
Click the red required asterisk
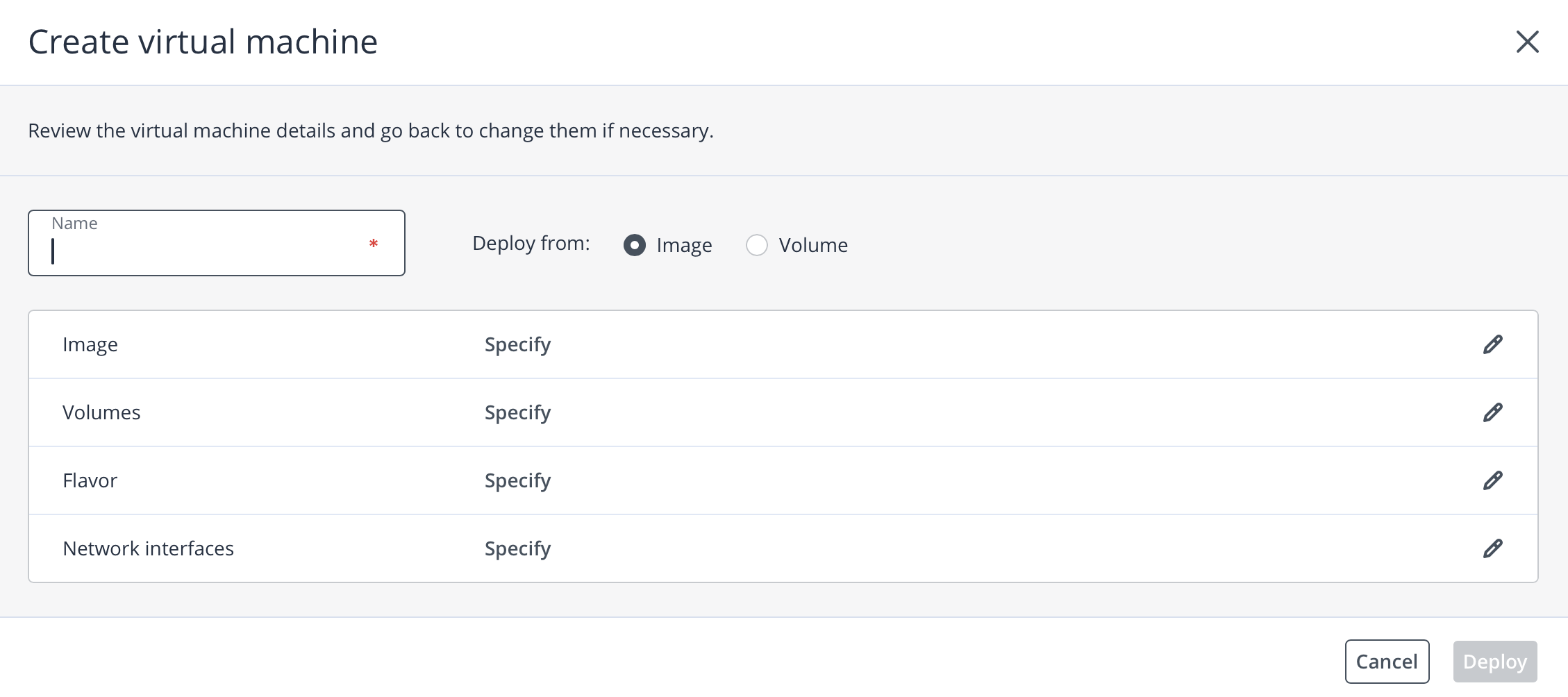point(374,244)
